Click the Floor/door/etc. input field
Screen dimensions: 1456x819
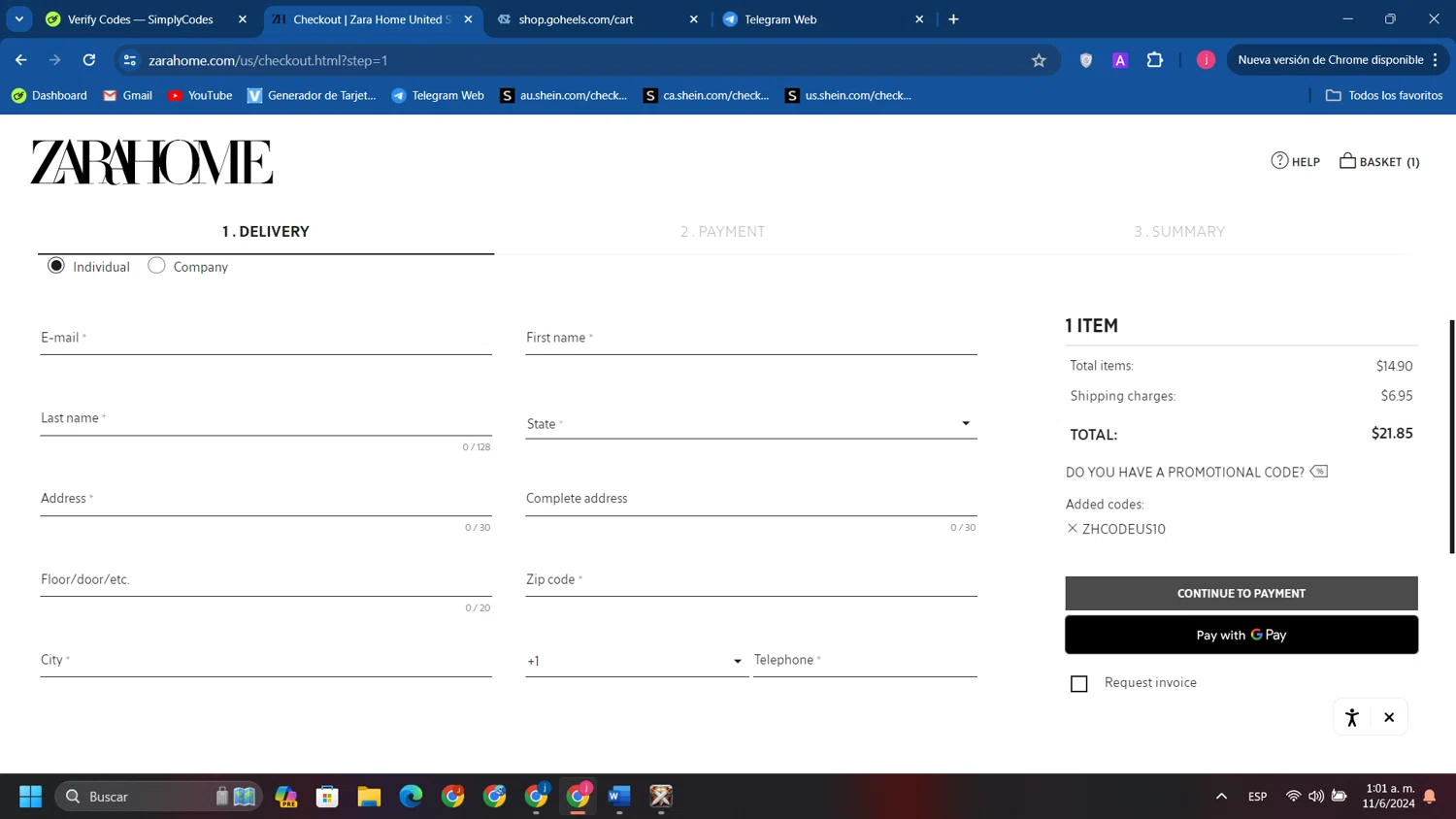[x=266, y=580]
